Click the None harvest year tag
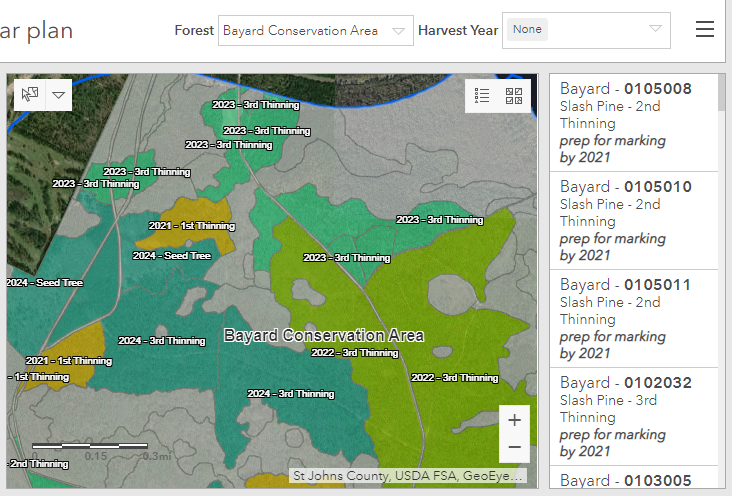The height and width of the screenshot is (496, 732). pyautogui.click(x=527, y=29)
